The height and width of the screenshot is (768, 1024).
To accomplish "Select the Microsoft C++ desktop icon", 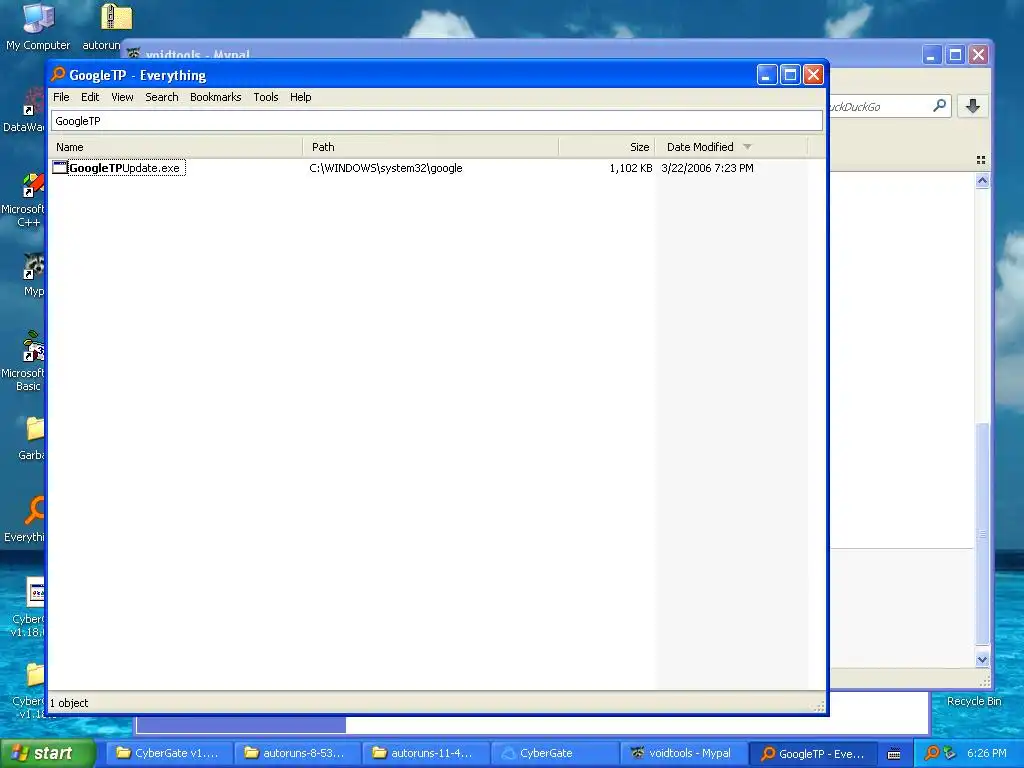I will click(x=33, y=185).
